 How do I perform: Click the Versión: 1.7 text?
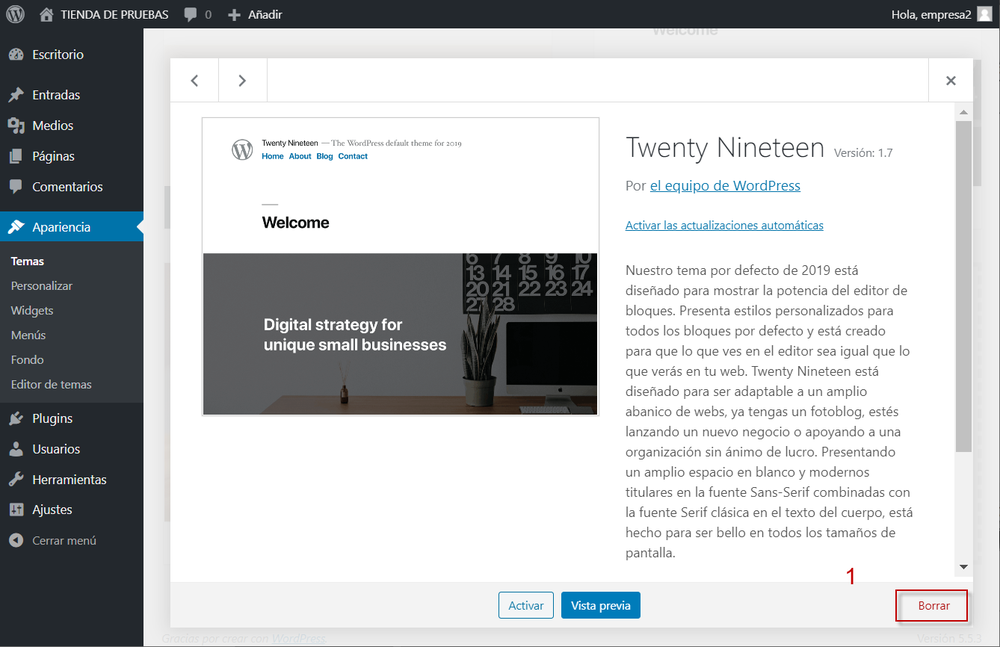[863, 153]
